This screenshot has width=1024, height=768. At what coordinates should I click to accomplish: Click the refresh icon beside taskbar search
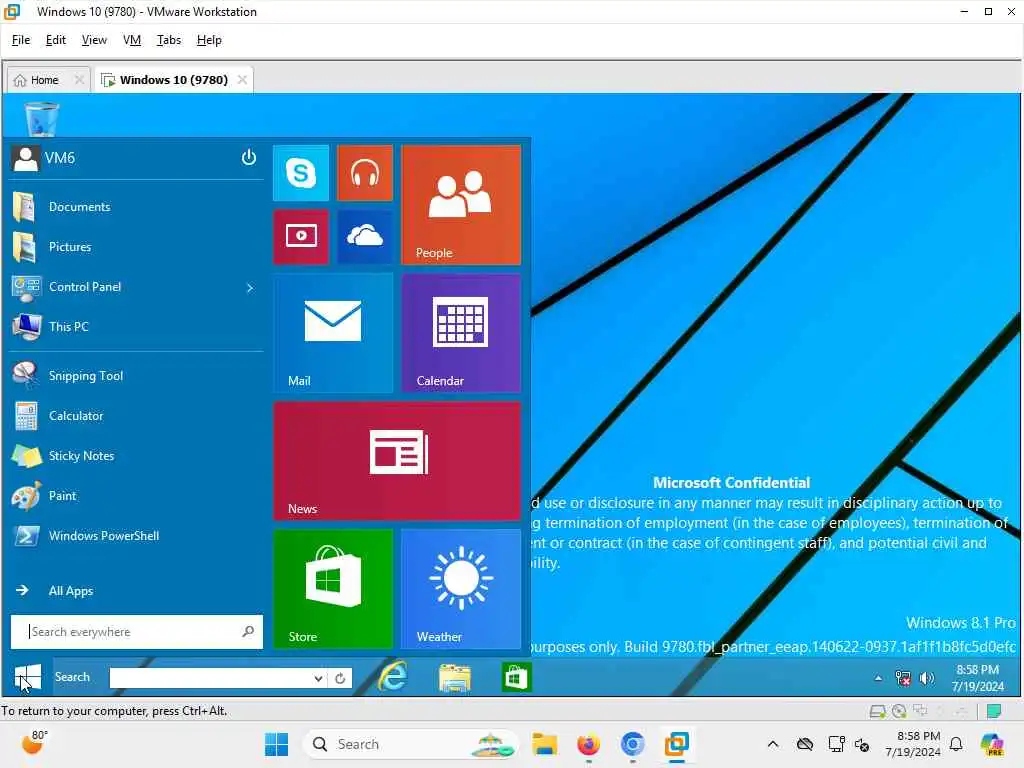coord(340,678)
